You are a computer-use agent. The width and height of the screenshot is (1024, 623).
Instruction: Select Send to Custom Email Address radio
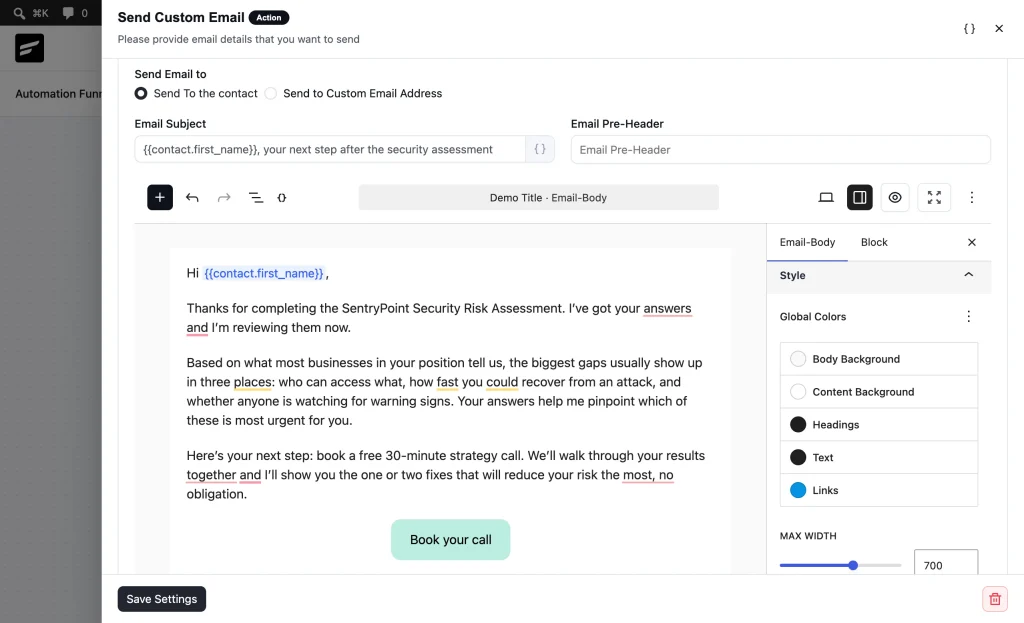[270, 93]
